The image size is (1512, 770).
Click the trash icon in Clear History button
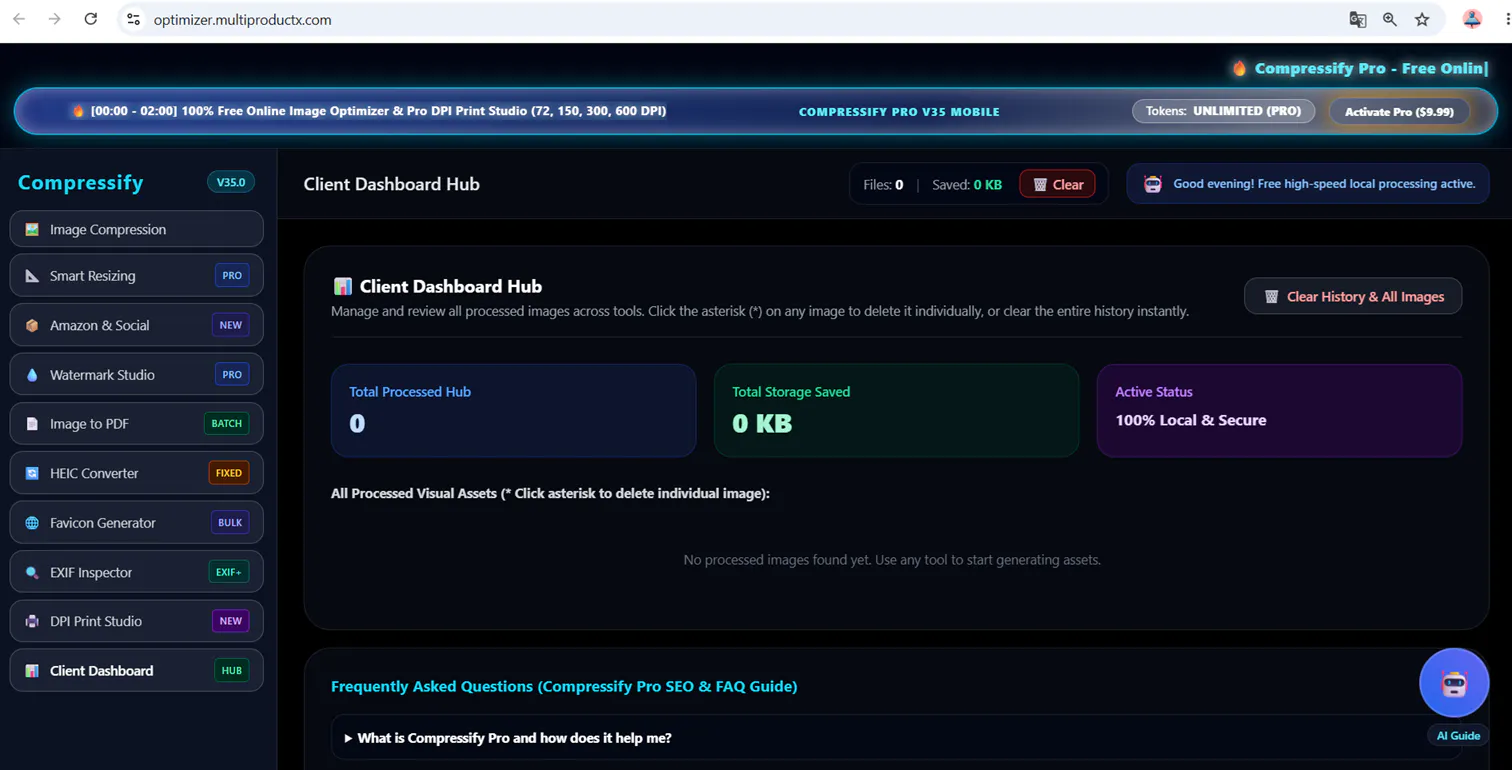(1272, 296)
